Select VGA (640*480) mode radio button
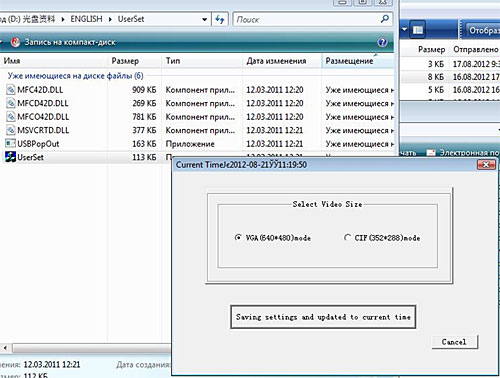Image resolution: width=500 pixels, height=378 pixels. click(238, 238)
